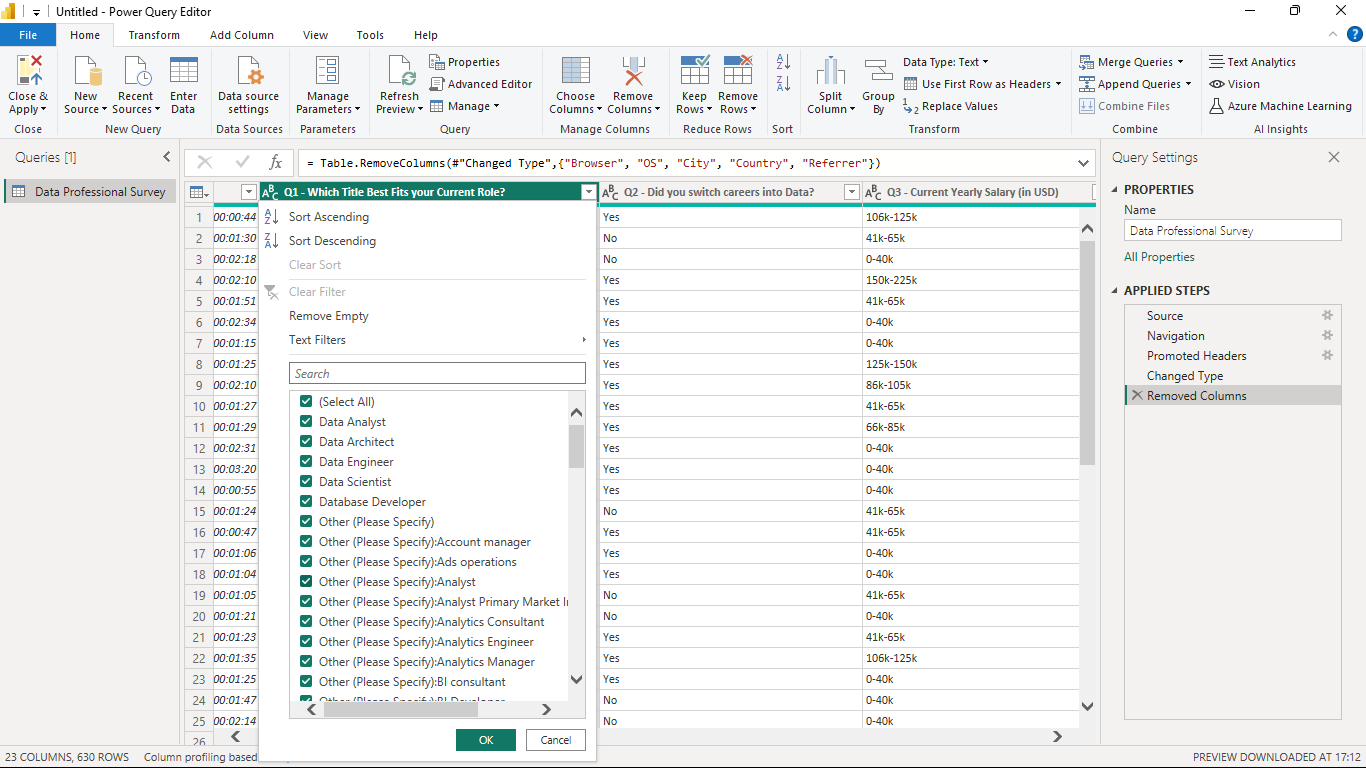Collapse the Queries pane
This screenshot has height=768, width=1366.
[167, 157]
